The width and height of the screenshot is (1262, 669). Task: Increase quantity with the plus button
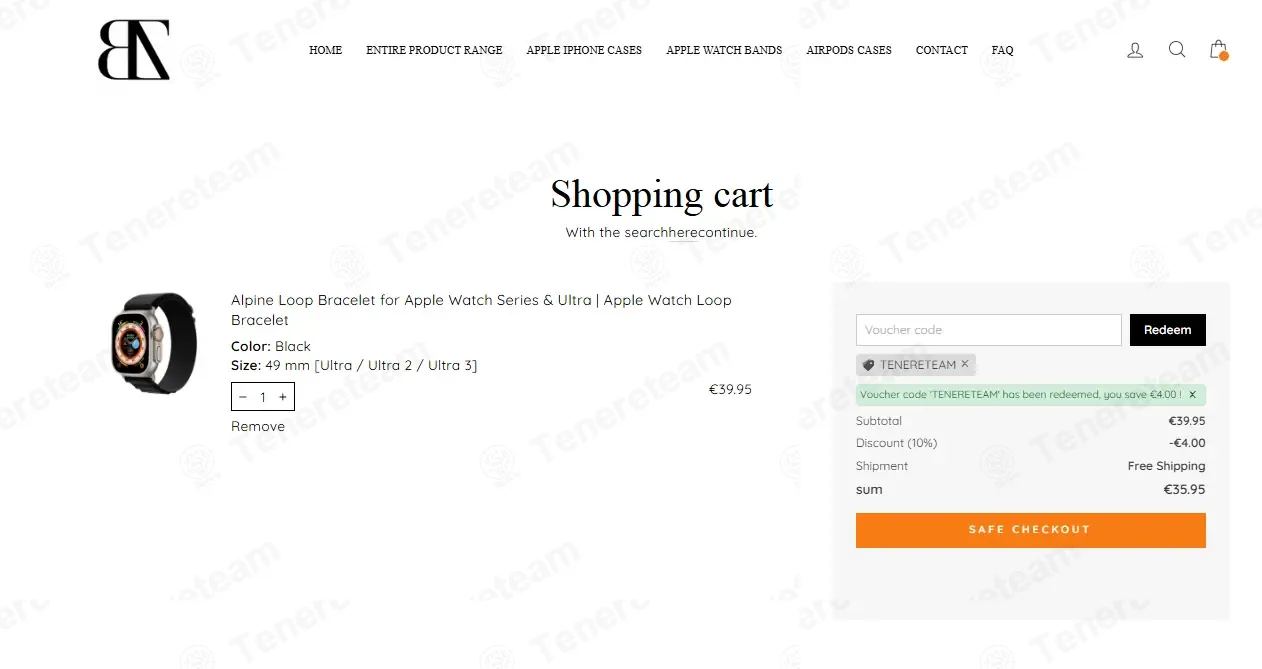pos(283,397)
